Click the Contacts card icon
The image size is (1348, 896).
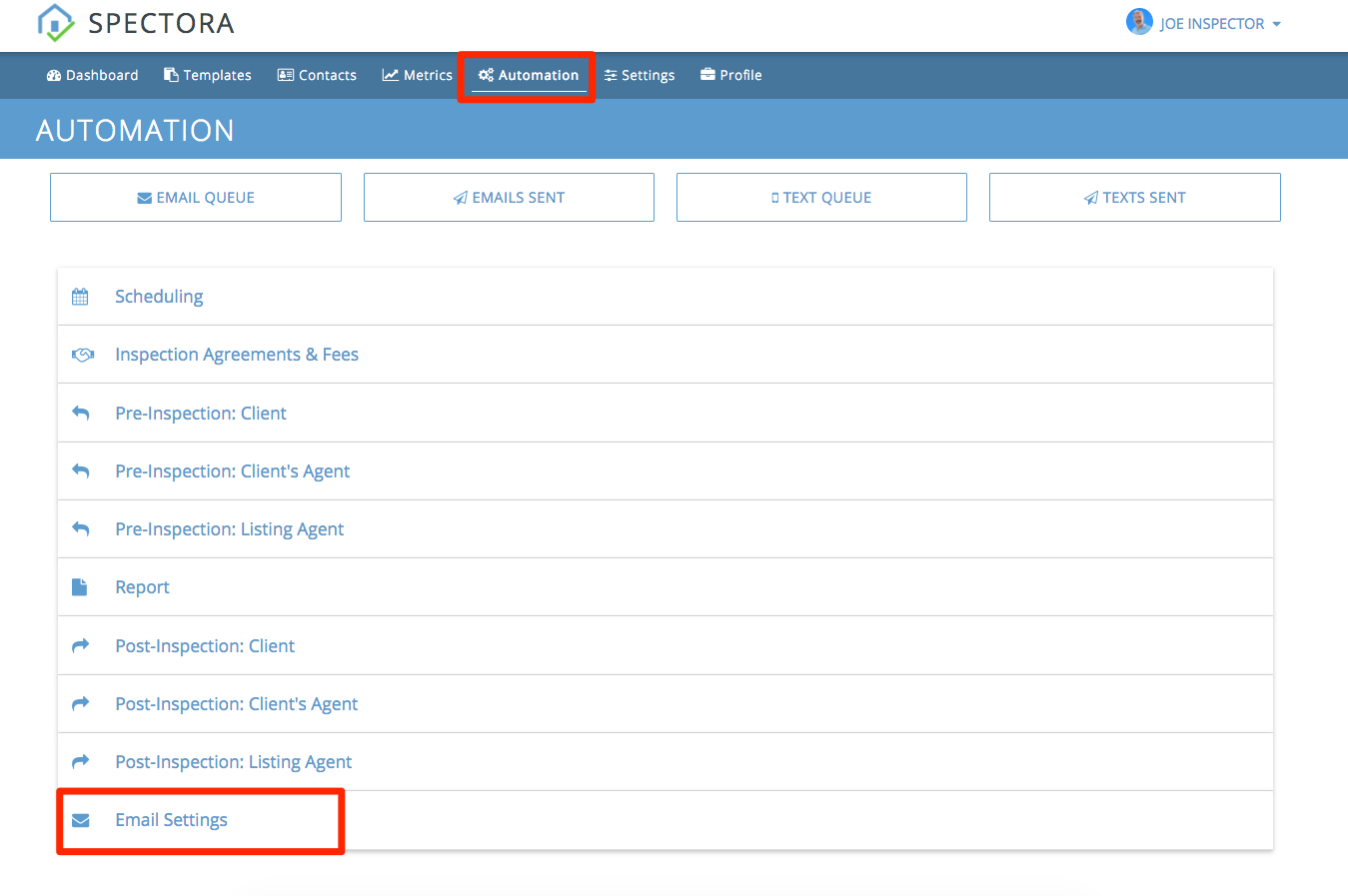(x=286, y=75)
